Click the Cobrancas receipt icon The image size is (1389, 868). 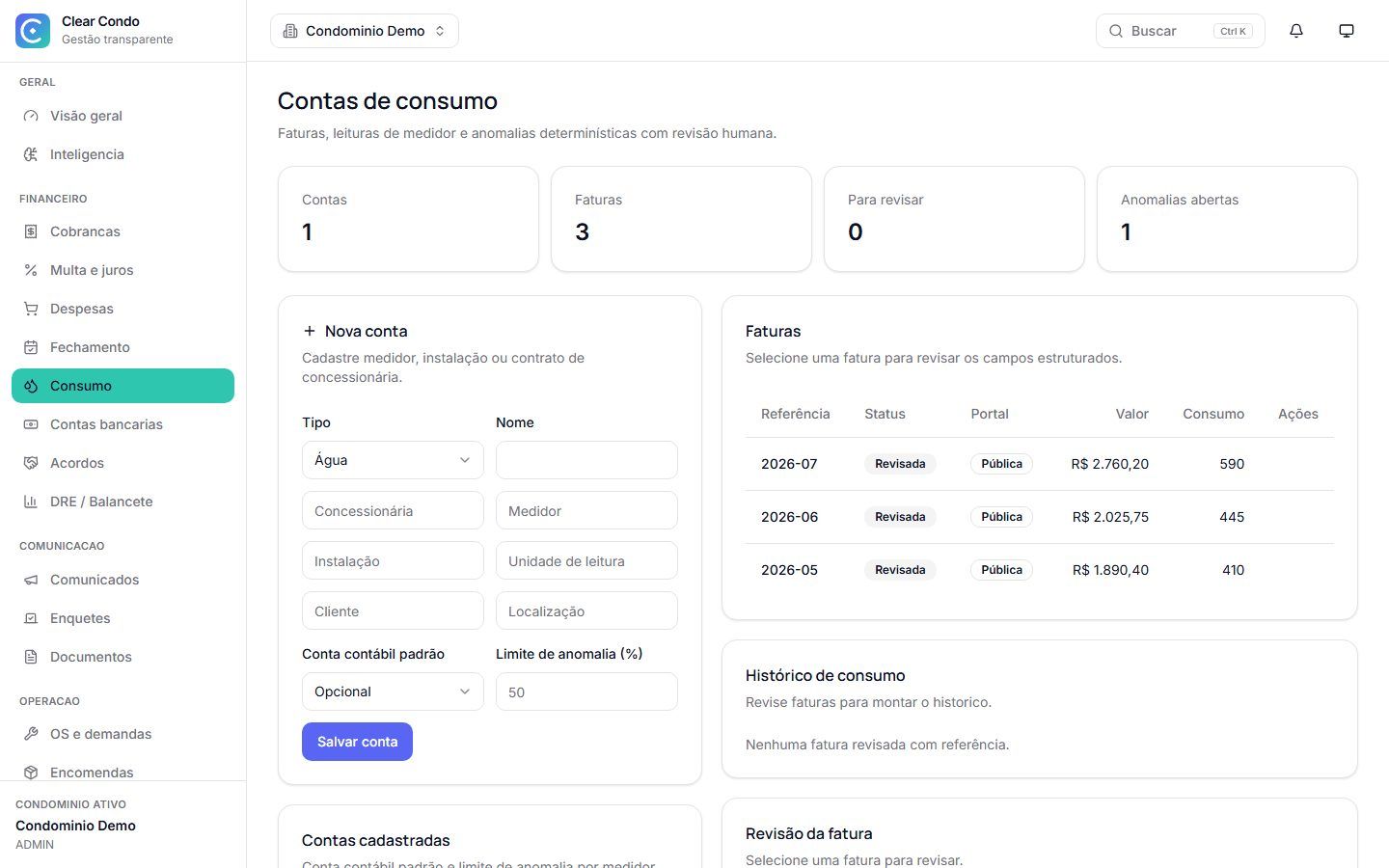pyautogui.click(x=31, y=231)
